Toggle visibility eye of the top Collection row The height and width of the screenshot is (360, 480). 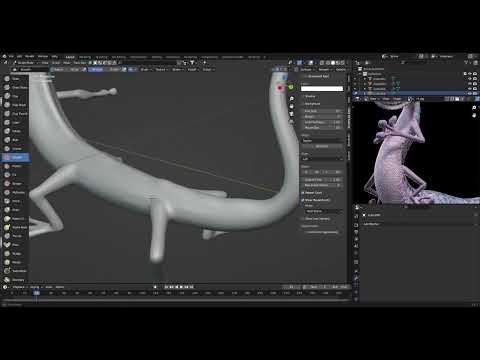[470, 74]
